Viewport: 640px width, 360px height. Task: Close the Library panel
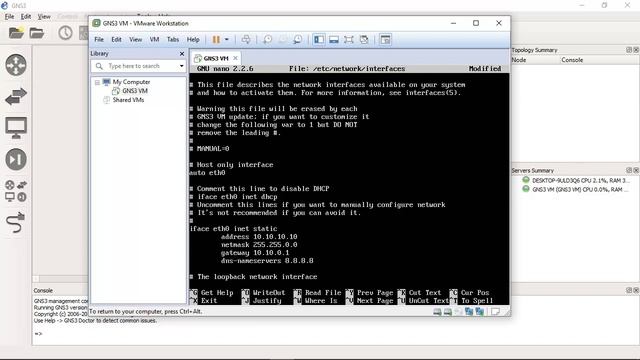[182, 54]
